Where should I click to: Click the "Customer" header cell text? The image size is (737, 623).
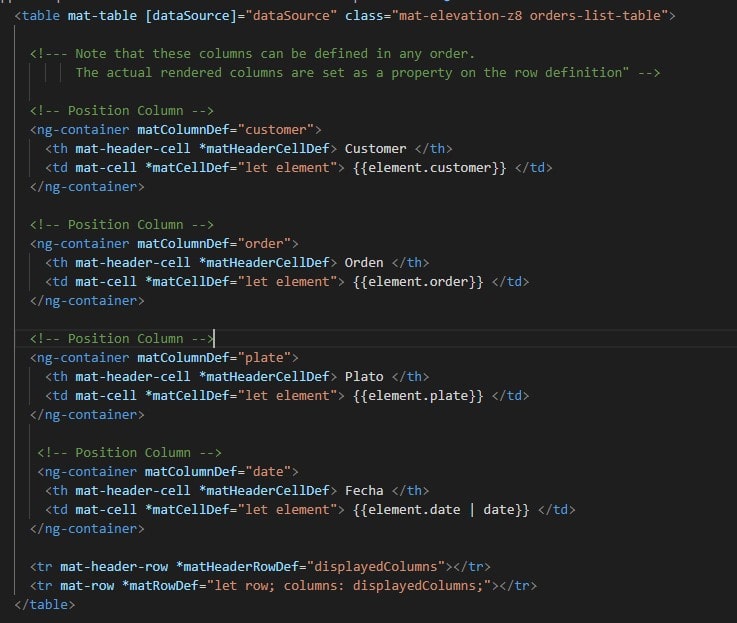pos(375,148)
